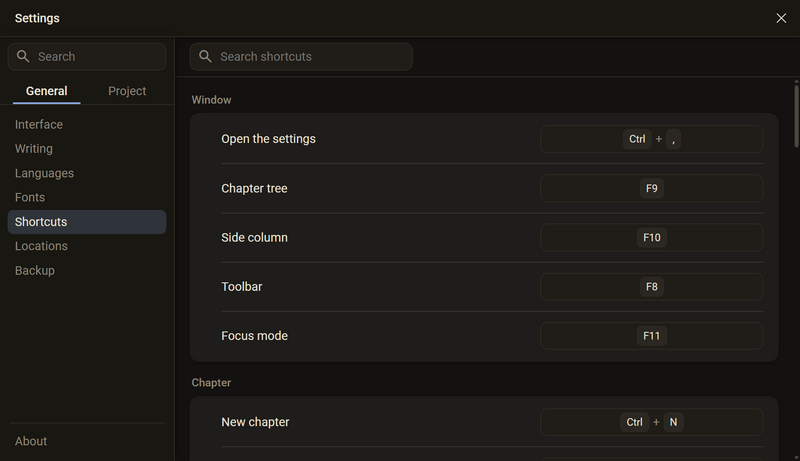Open the Writing settings section

(87, 149)
